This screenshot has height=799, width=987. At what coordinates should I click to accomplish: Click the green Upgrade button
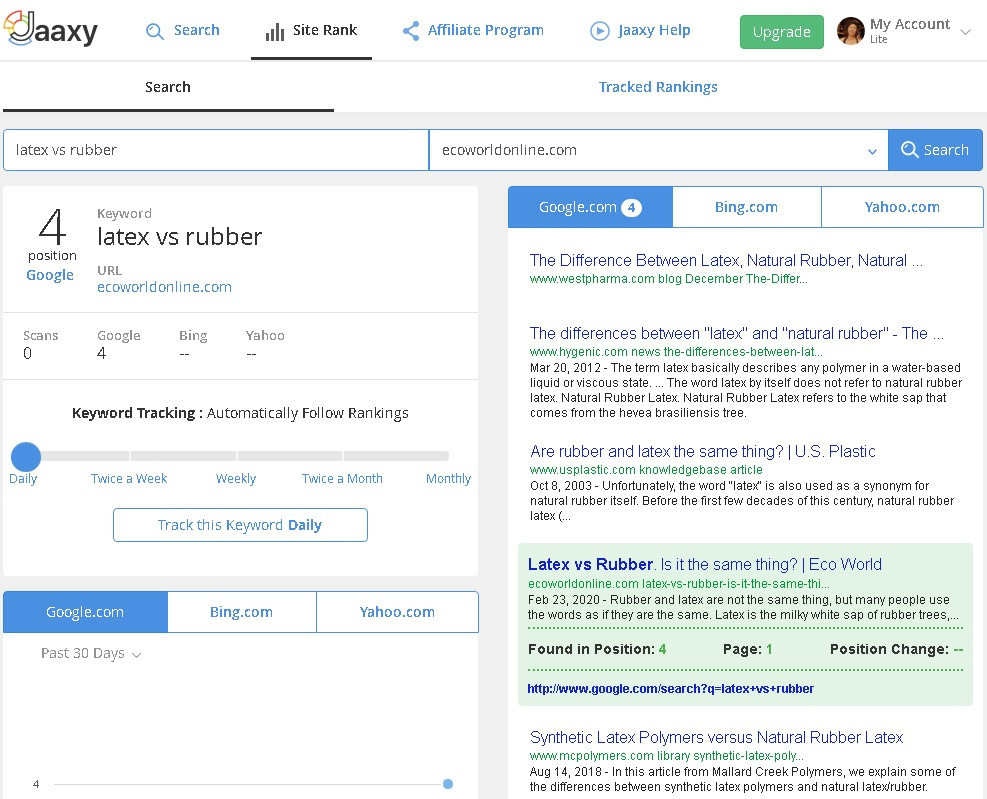pos(782,32)
